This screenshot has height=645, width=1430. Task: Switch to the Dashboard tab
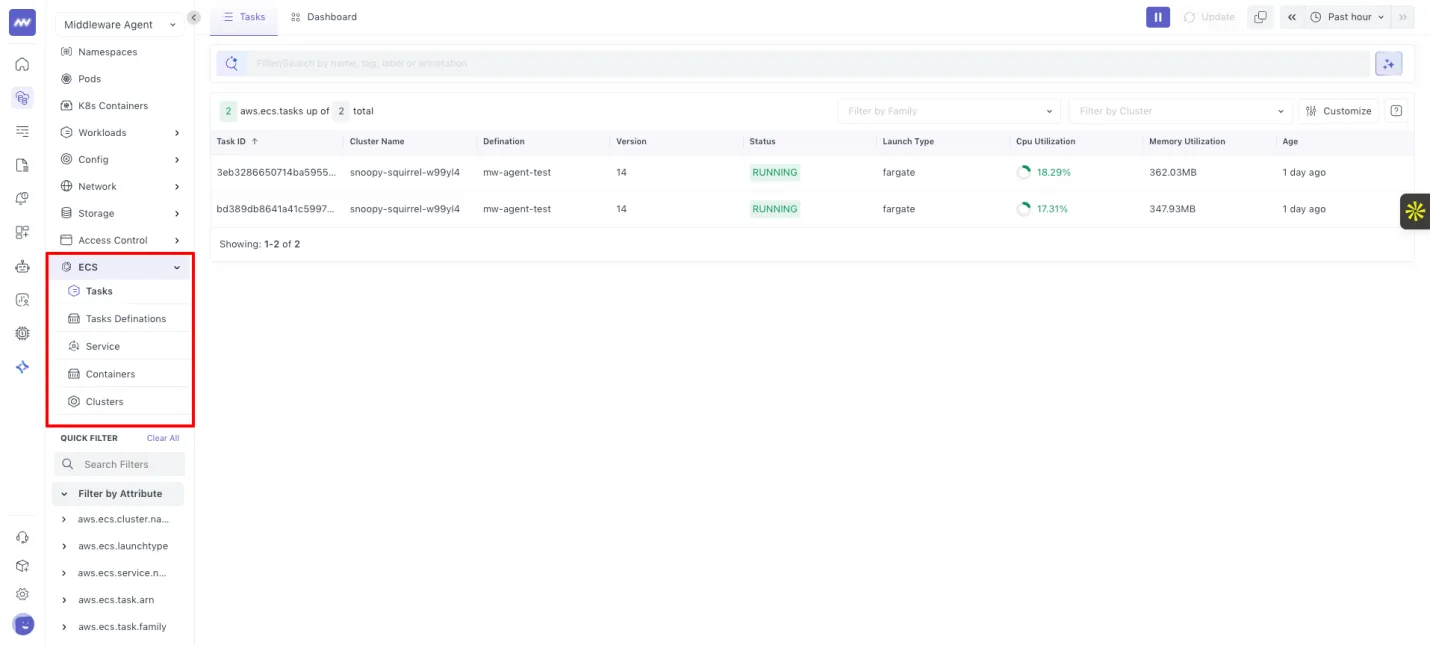[x=324, y=17]
